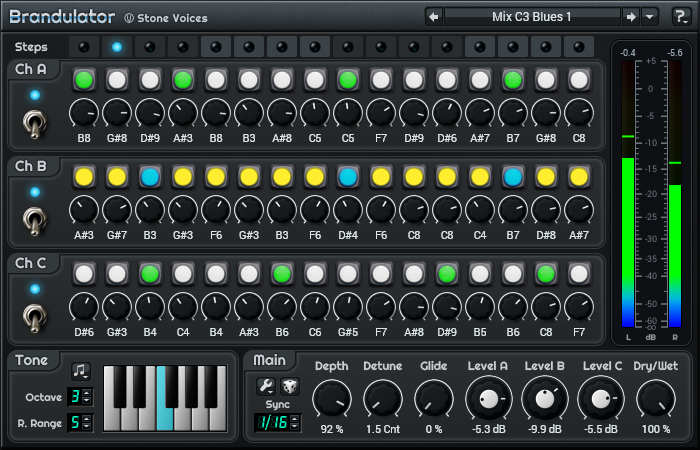Click the leftmost white piano key
The height and width of the screenshot is (450, 700).
coord(111,419)
